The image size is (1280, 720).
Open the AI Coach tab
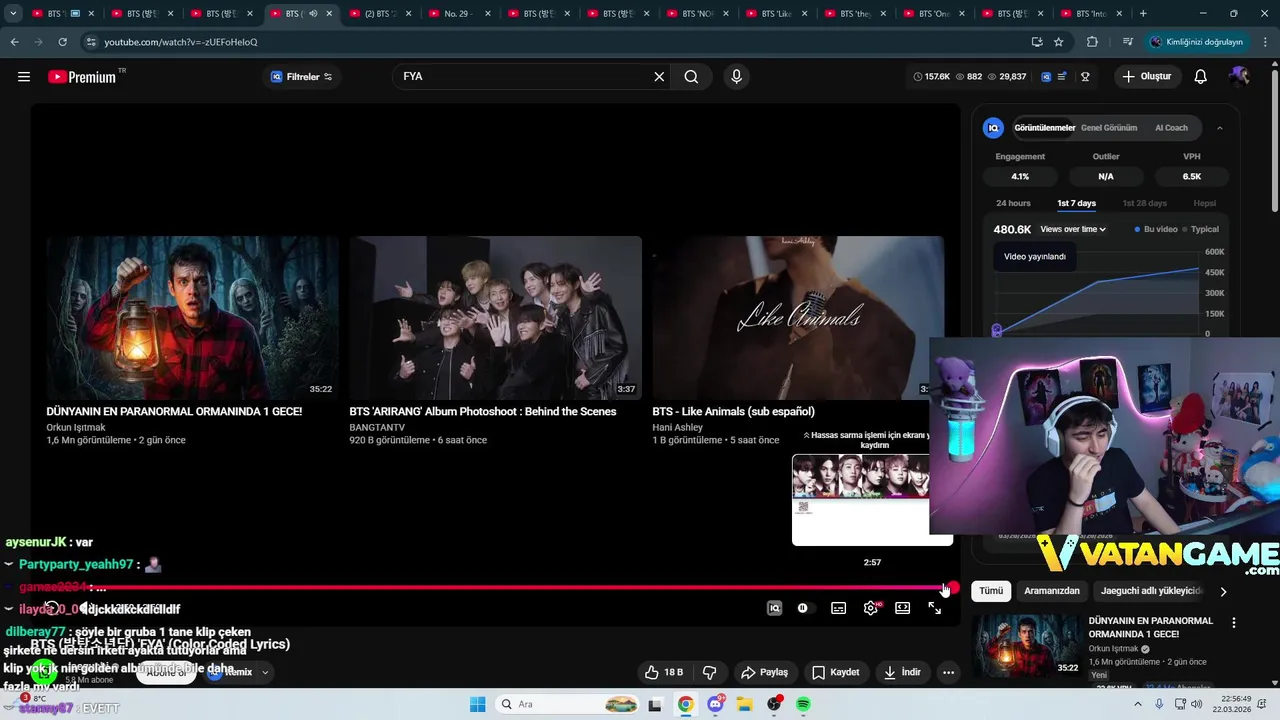click(1171, 128)
